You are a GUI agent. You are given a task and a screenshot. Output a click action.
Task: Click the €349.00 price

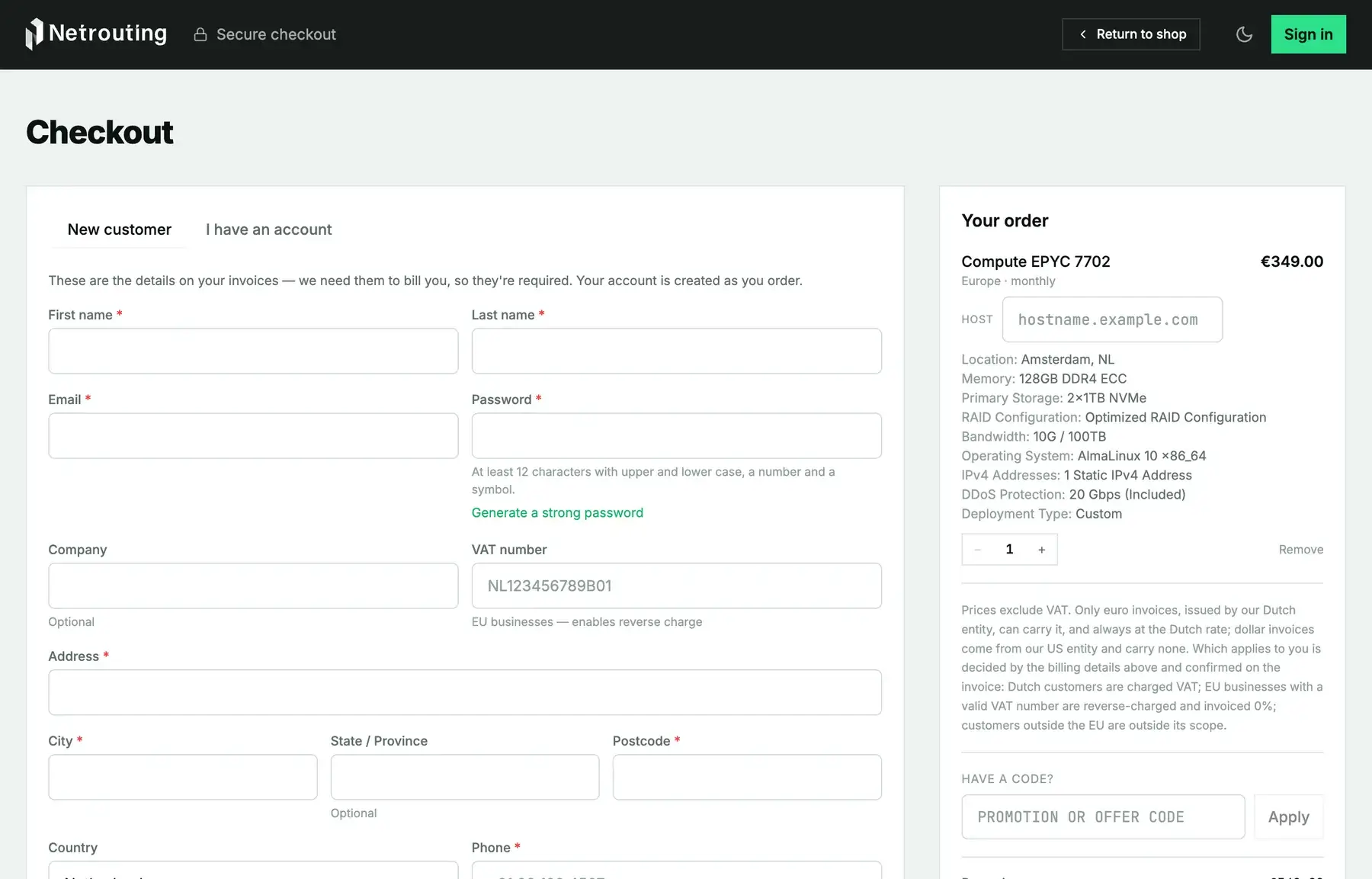click(x=1291, y=261)
